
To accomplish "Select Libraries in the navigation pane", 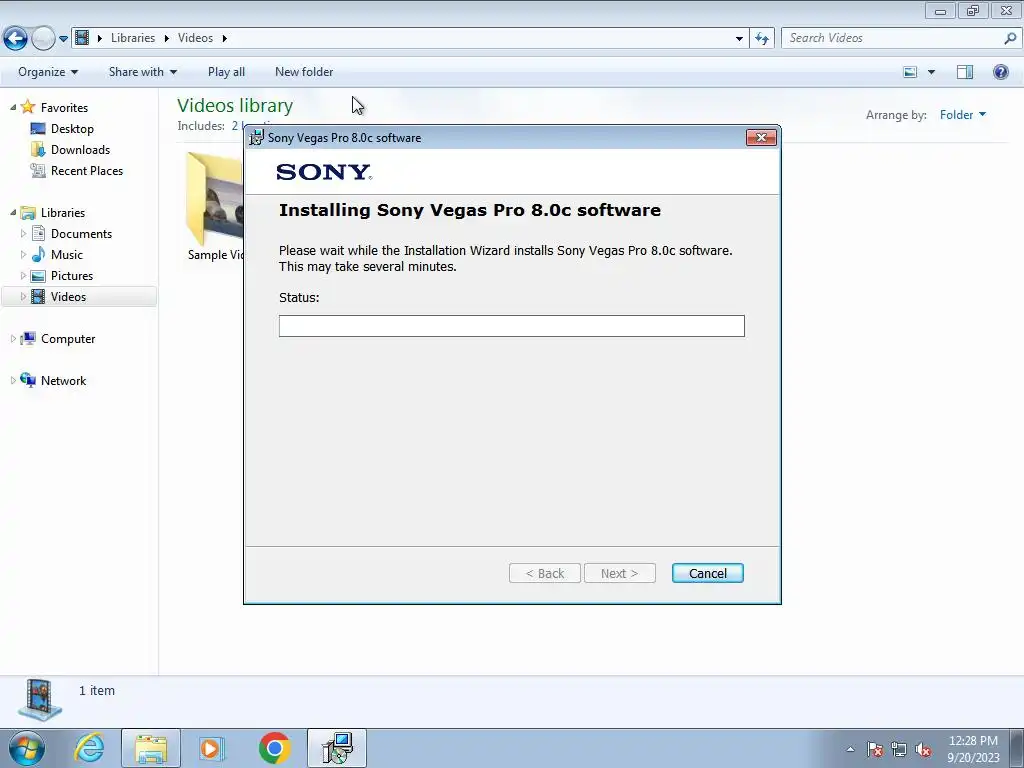I will [63, 213].
